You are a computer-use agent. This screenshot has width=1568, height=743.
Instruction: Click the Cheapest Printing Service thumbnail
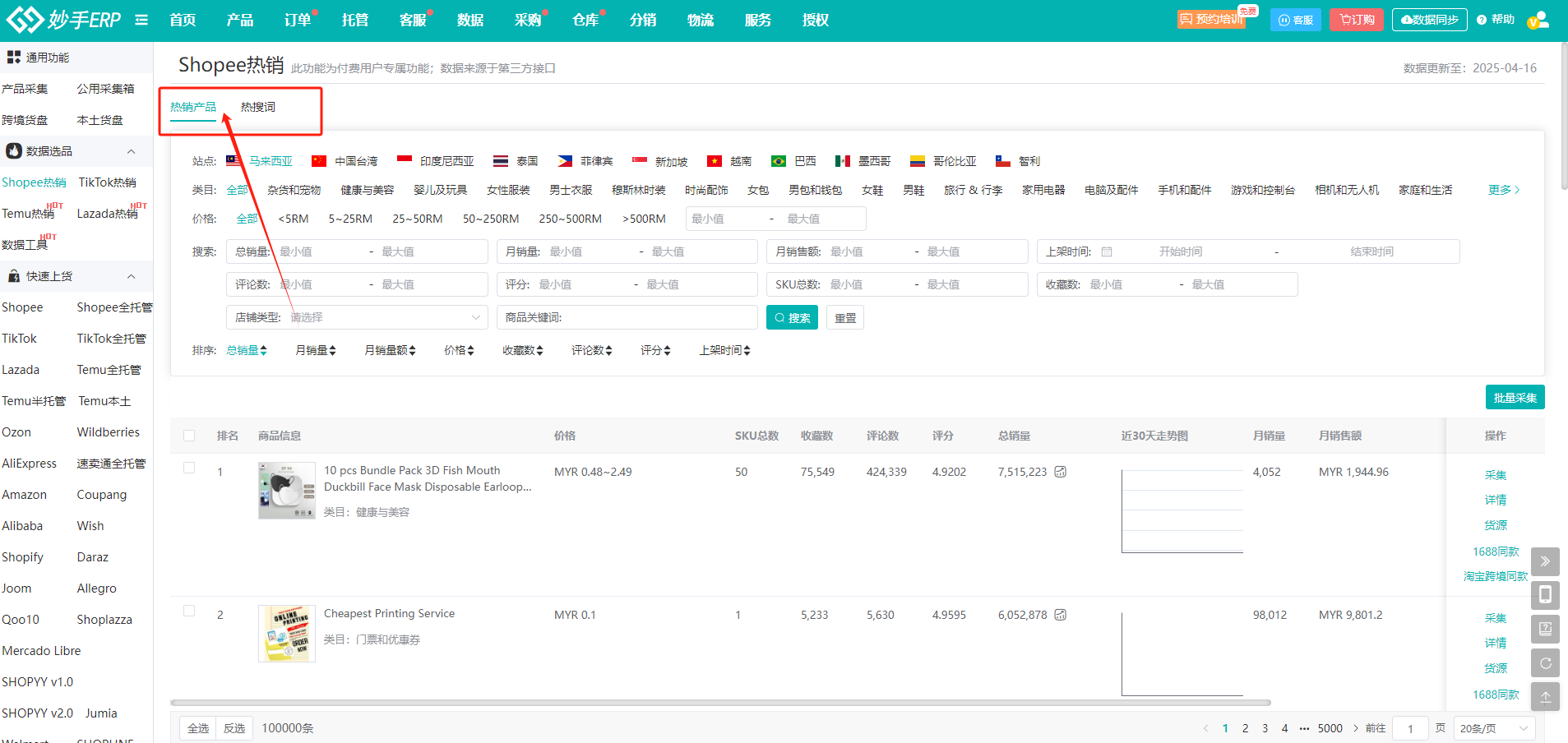(x=287, y=634)
